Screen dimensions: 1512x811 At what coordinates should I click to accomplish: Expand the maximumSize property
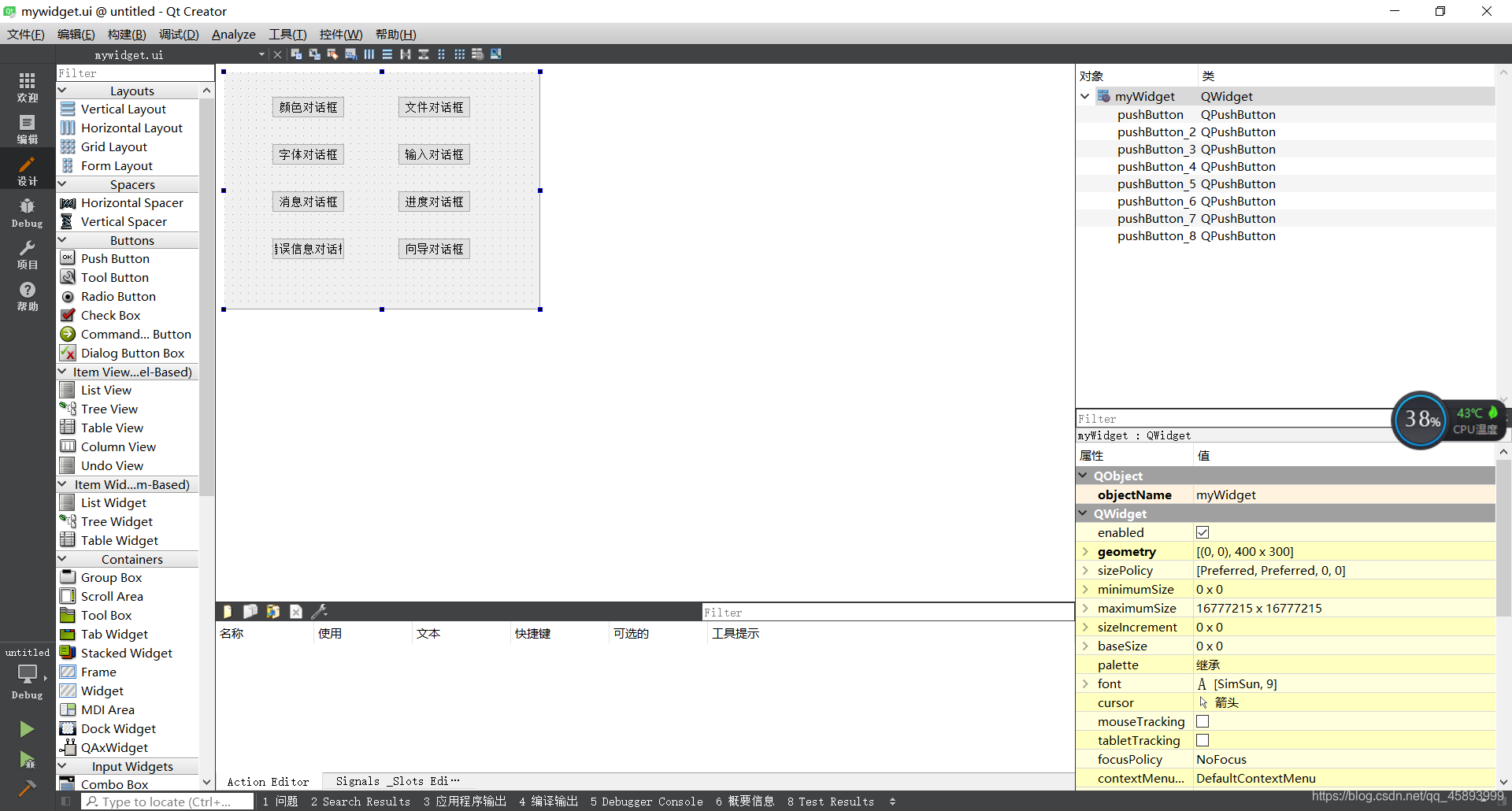point(1085,609)
